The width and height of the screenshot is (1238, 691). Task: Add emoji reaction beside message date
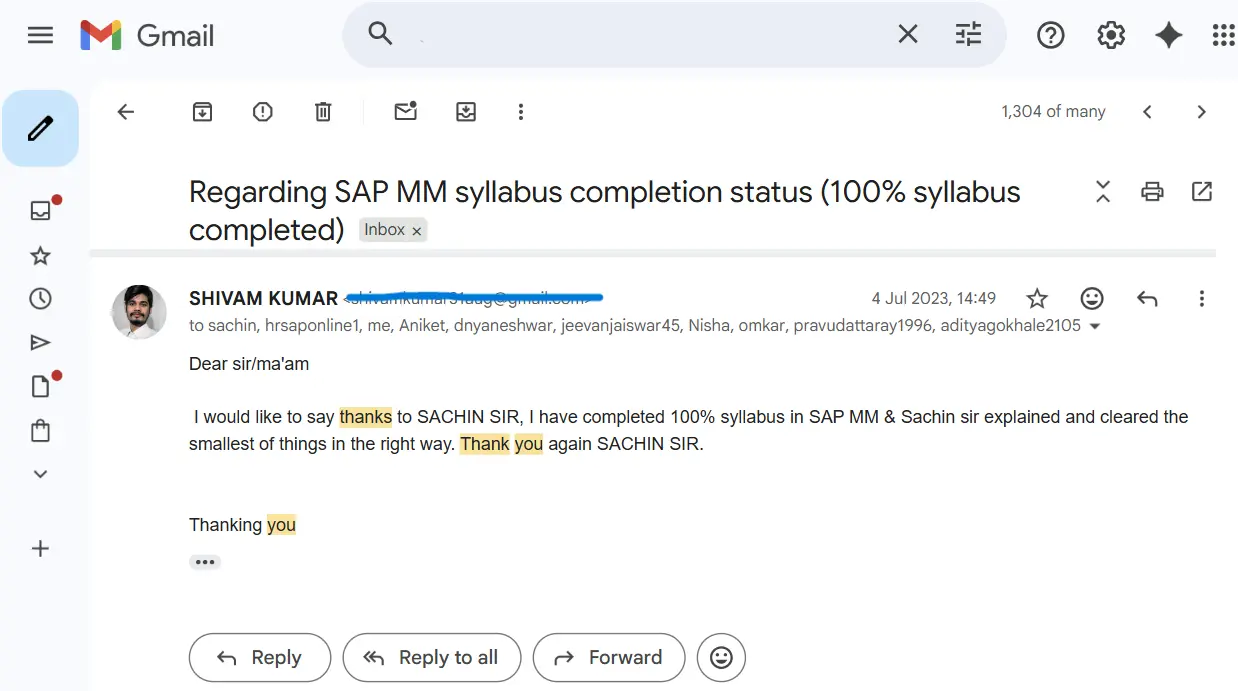pyautogui.click(x=1092, y=298)
